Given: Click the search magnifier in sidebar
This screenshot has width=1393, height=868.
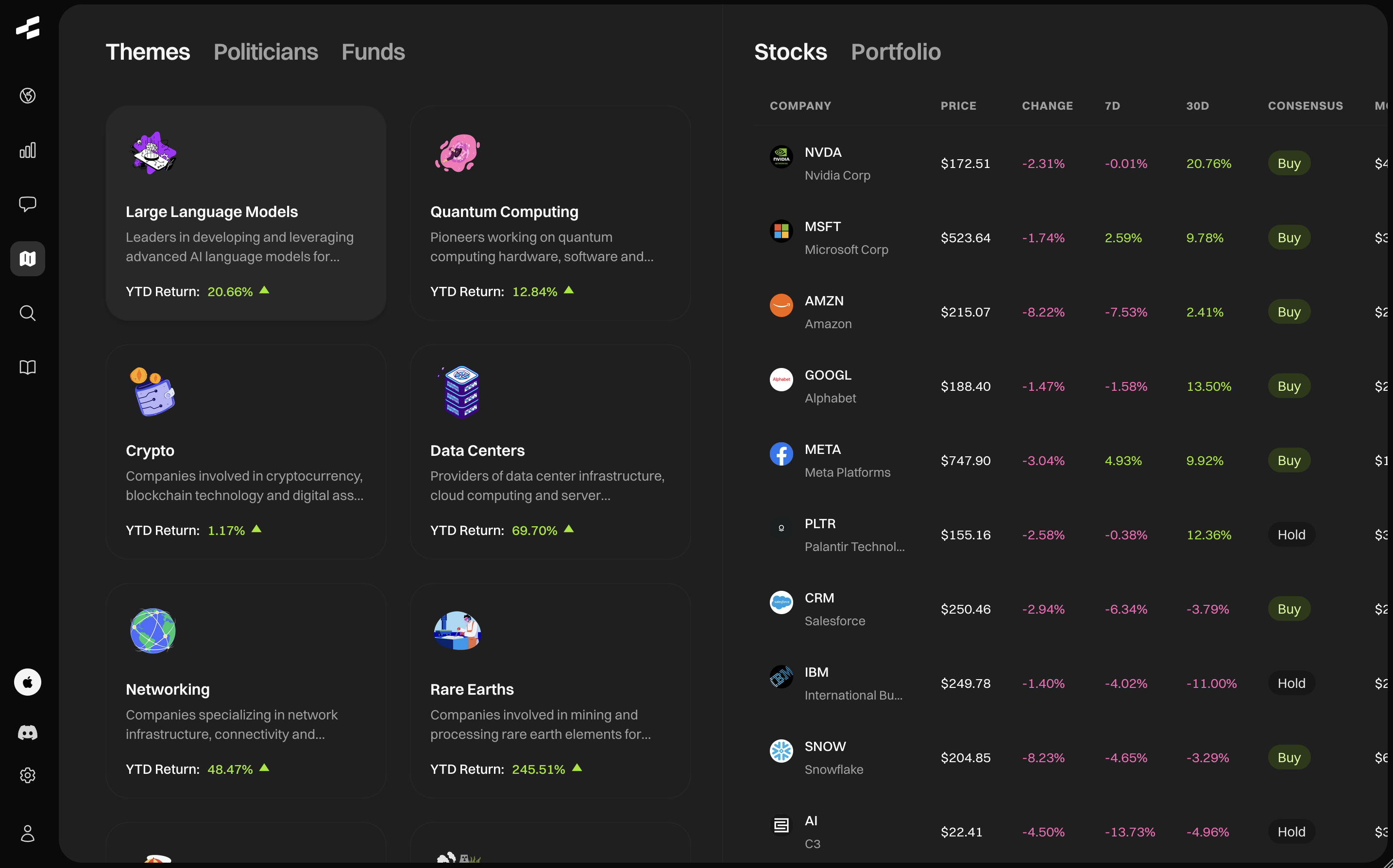Looking at the screenshot, I should coord(28,313).
